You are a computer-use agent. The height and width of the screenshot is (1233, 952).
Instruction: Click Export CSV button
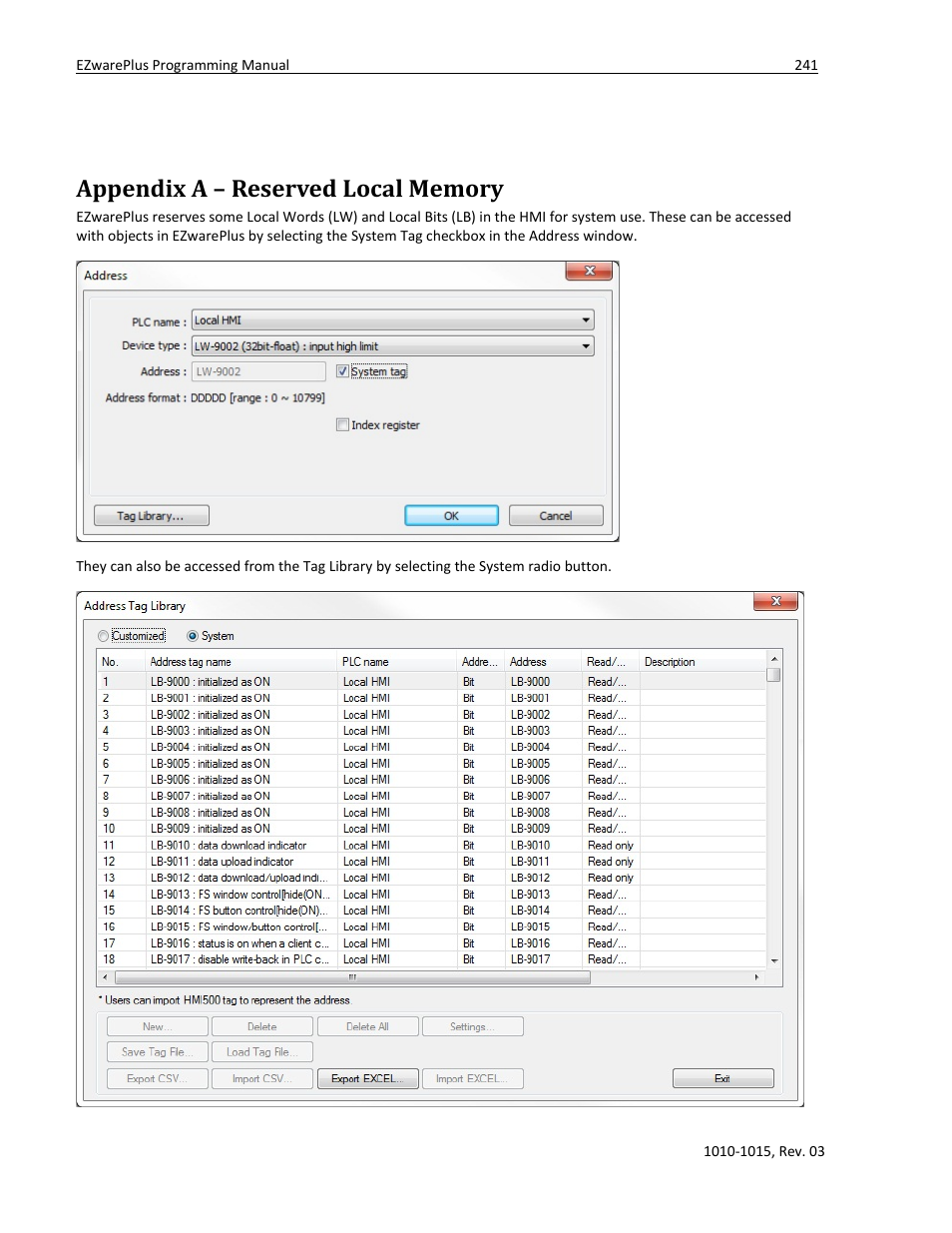coord(157,1079)
